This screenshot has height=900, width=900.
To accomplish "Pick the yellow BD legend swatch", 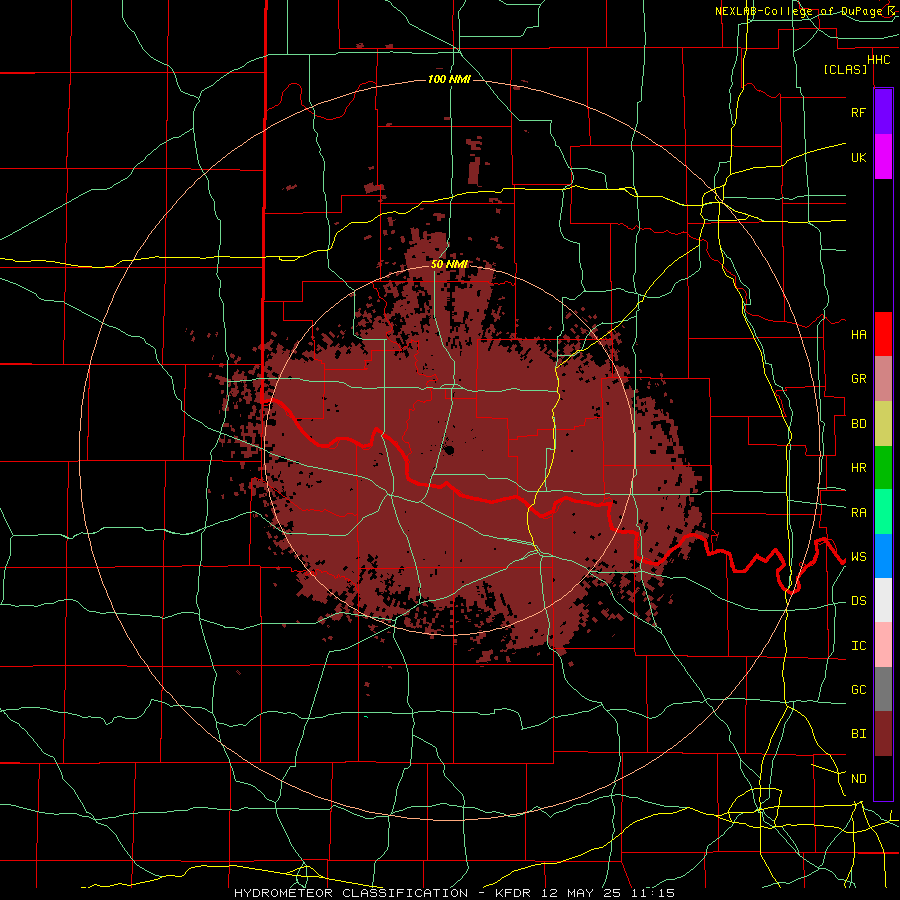I will [x=883, y=424].
